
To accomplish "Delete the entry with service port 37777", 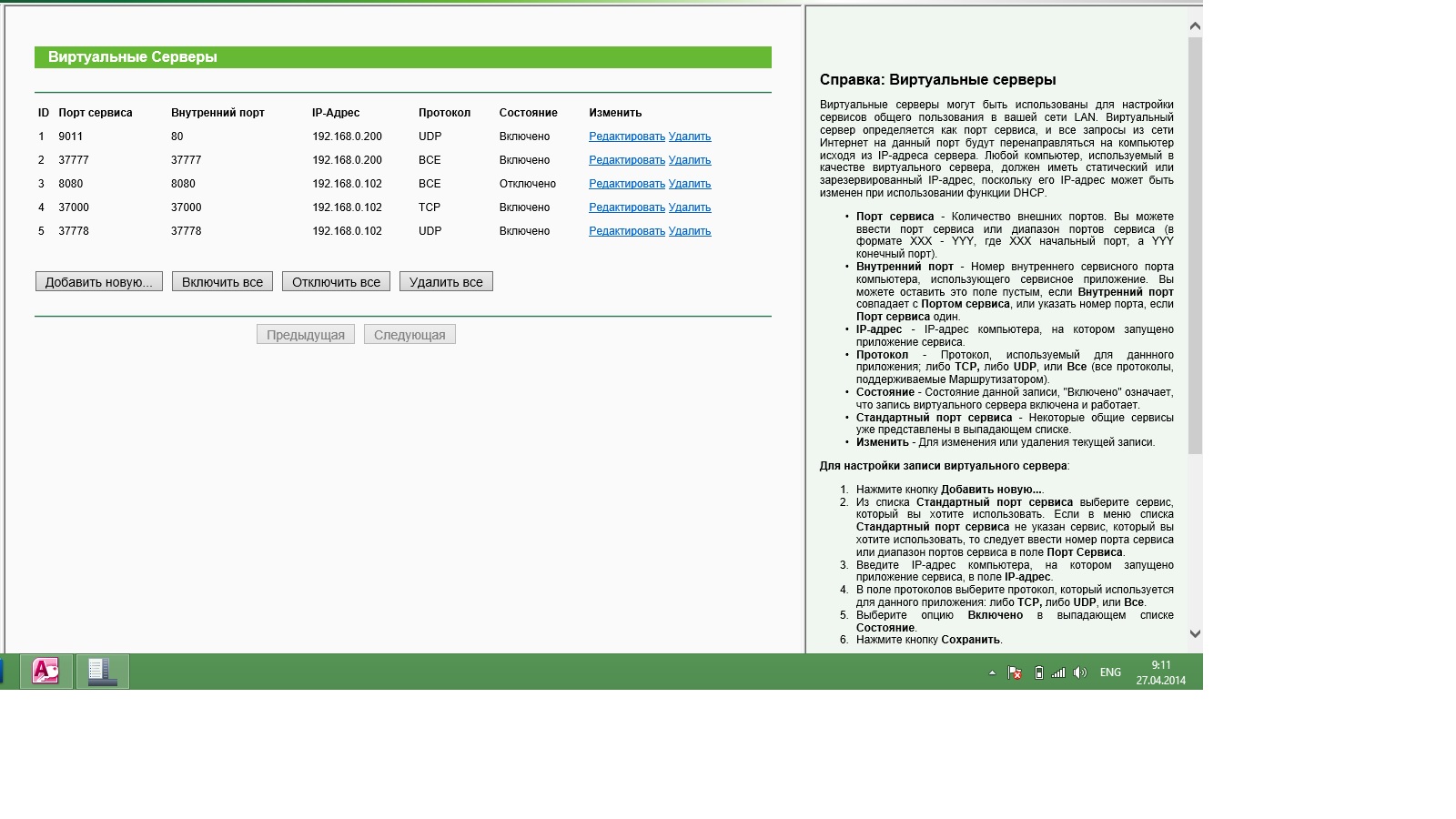I will click(x=689, y=160).
